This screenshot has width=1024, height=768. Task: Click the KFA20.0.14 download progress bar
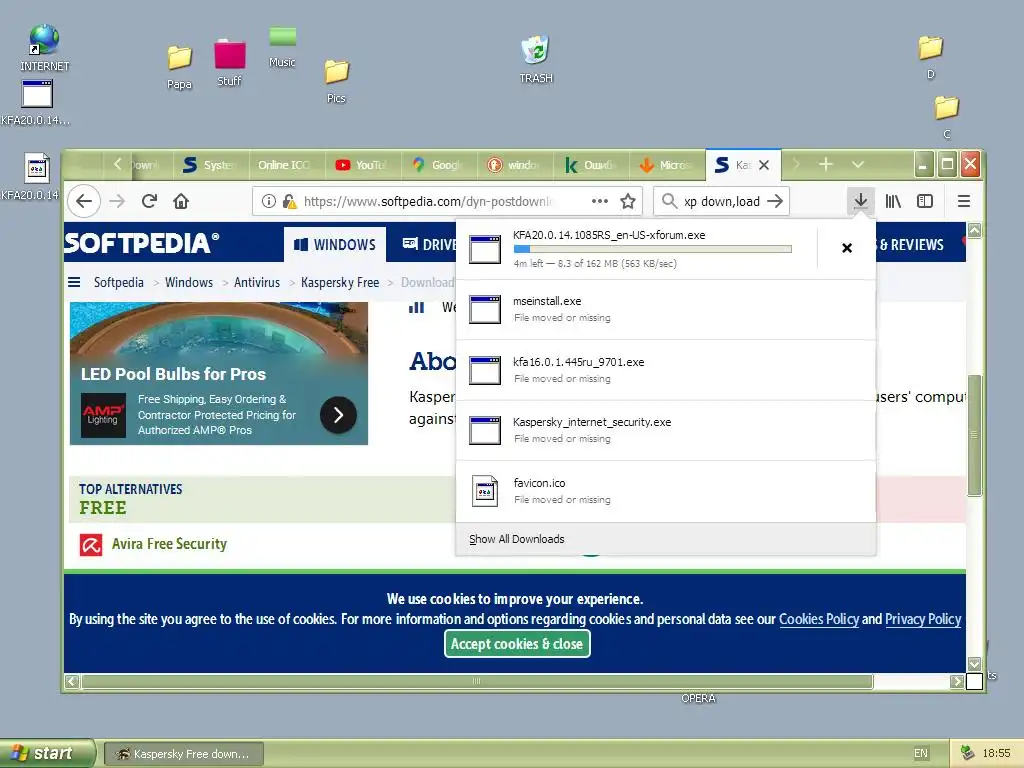tap(652, 249)
